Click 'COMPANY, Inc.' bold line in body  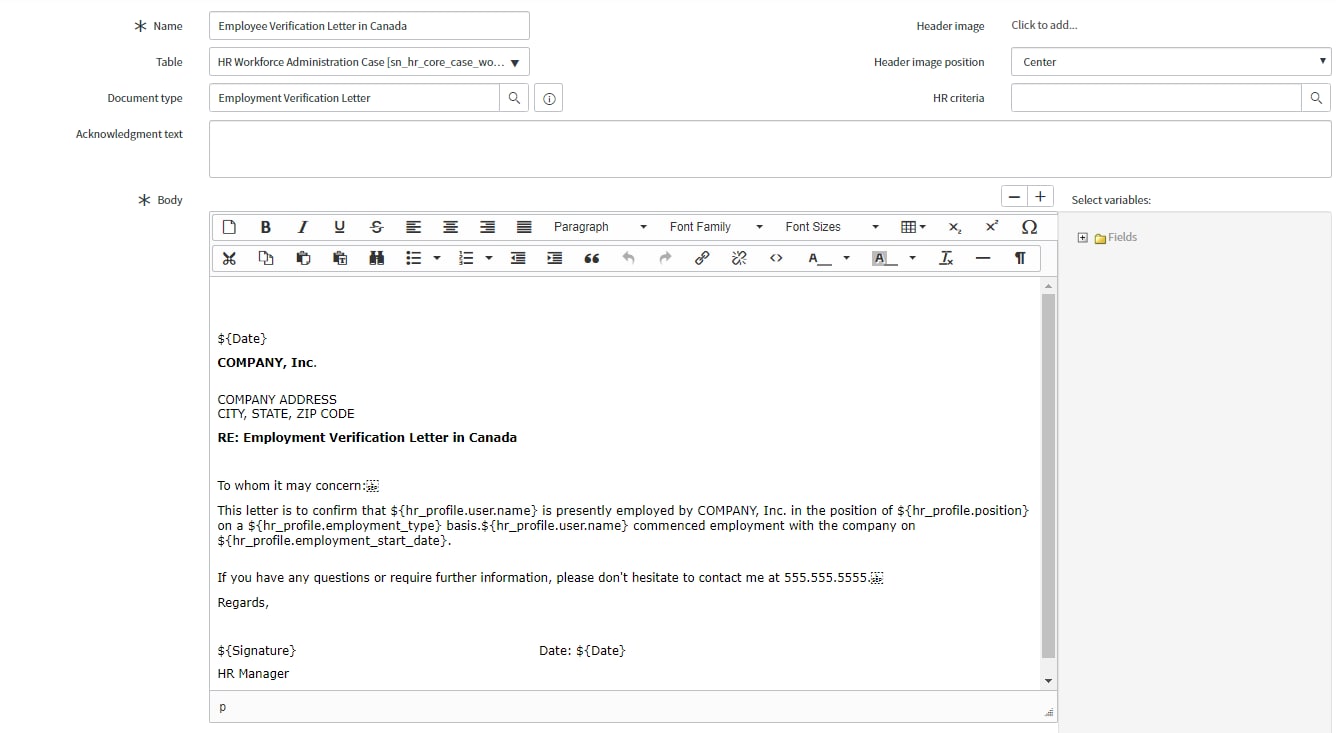267,363
